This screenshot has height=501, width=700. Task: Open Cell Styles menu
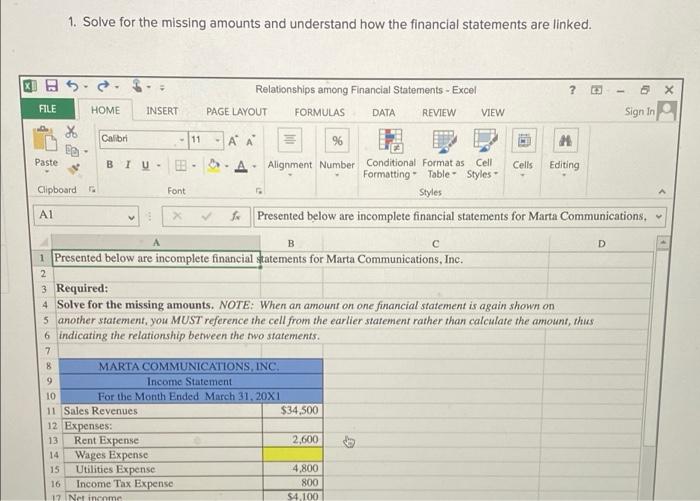click(x=483, y=154)
